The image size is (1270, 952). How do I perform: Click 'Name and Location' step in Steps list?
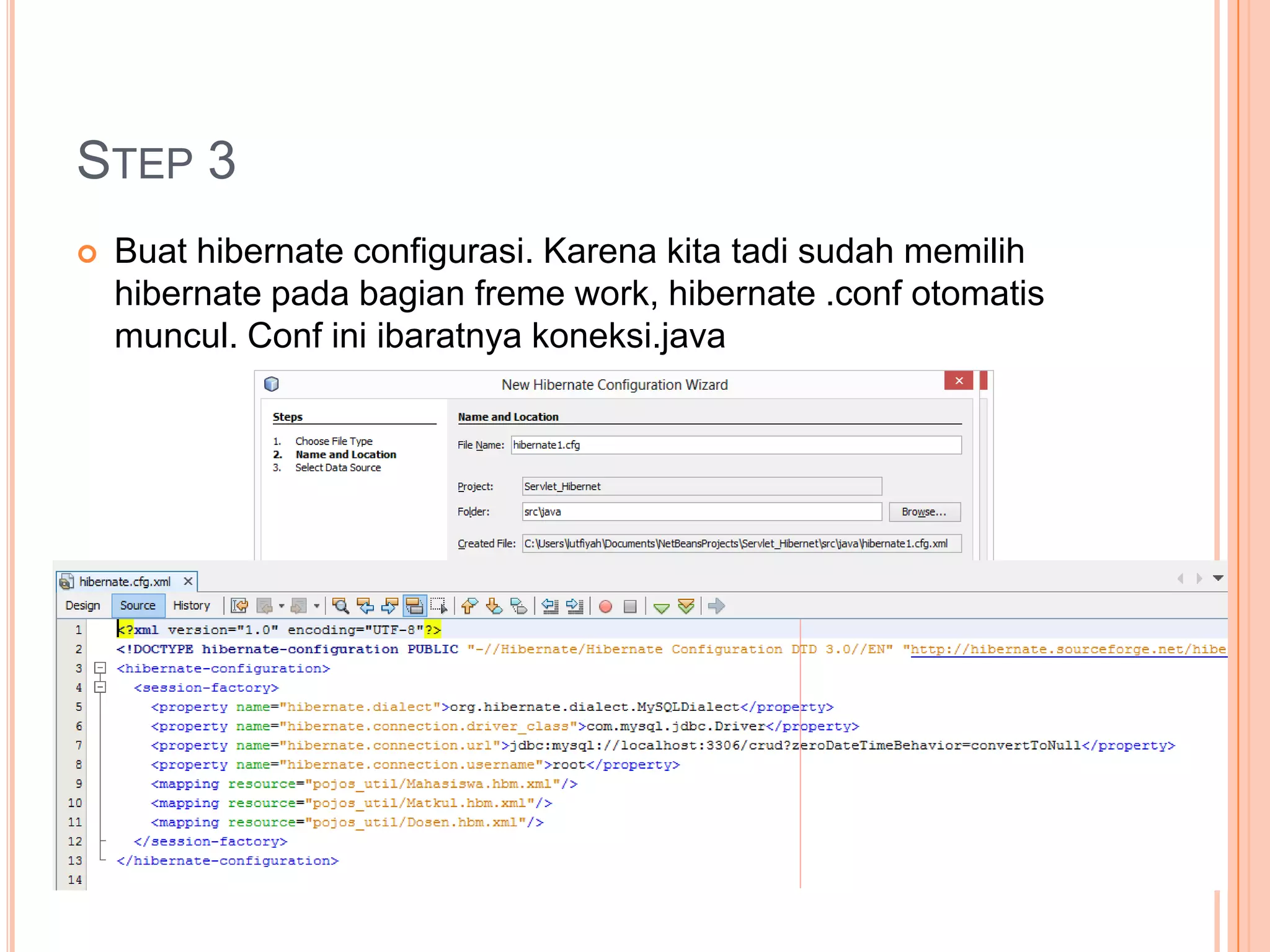345,454
